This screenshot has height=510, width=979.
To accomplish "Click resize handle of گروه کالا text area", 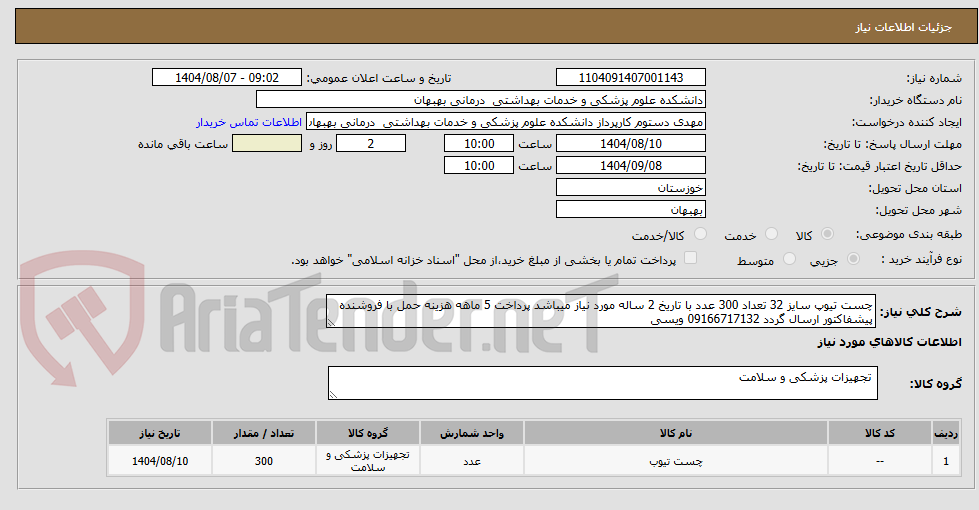I will pyautogui.click(x=333, y=395).
